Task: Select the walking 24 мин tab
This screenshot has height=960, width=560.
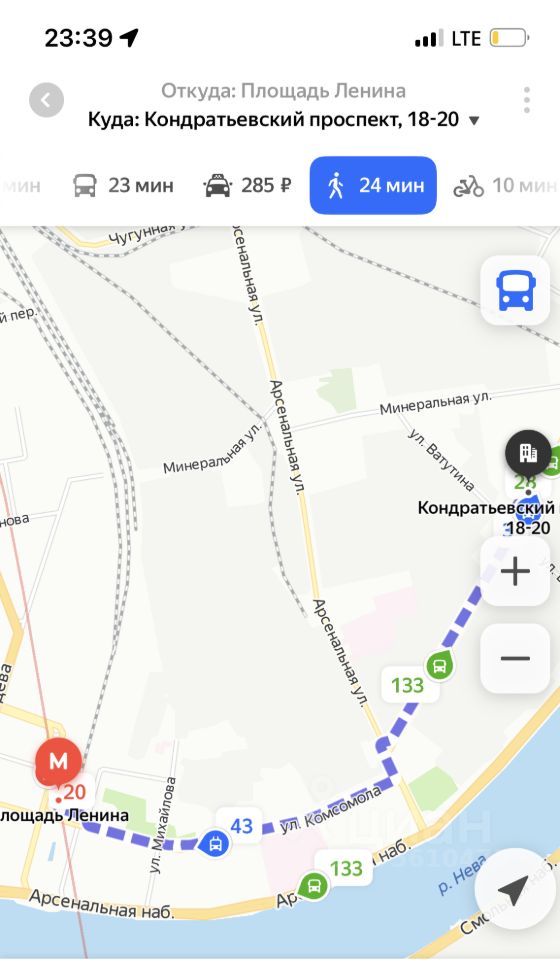Action: pyautogui.click(x=373, y=185)
